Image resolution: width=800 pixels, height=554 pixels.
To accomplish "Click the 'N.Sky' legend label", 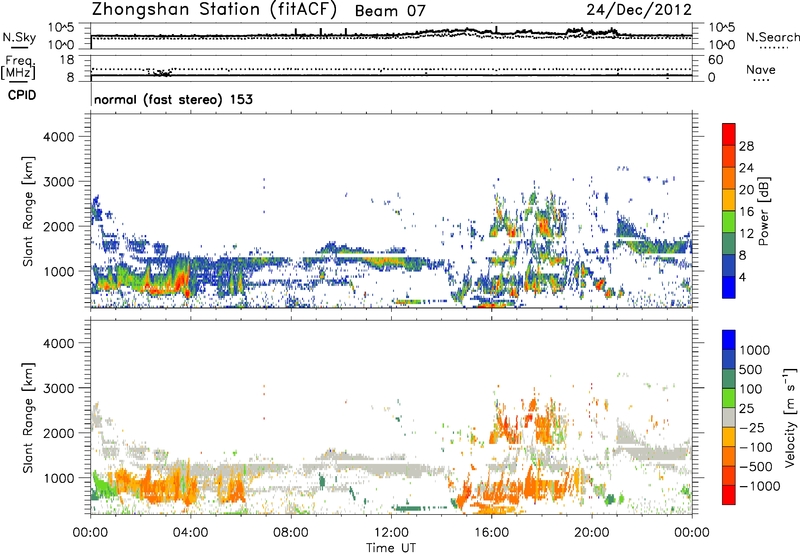I will (x=19, y=37).
